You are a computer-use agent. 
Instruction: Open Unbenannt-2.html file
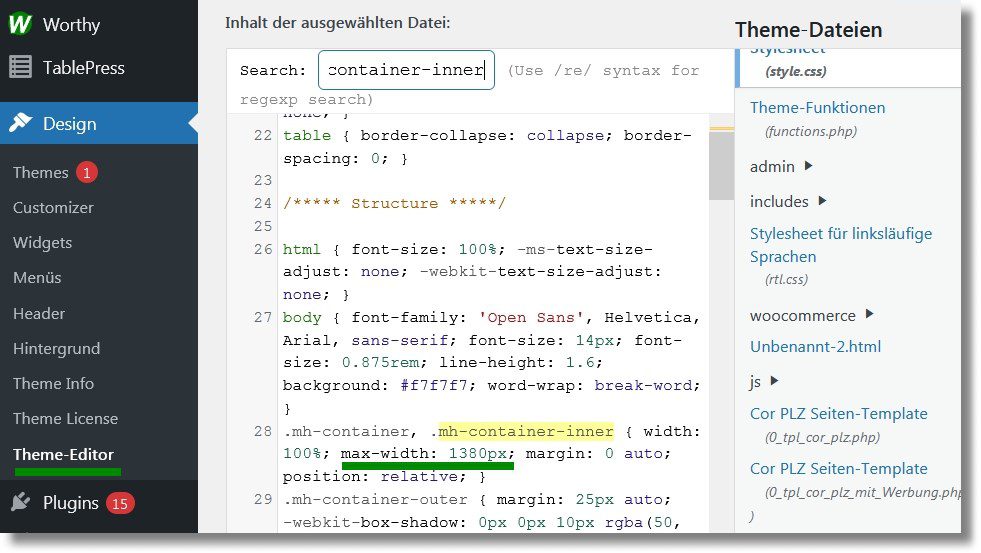pos(815,347)
